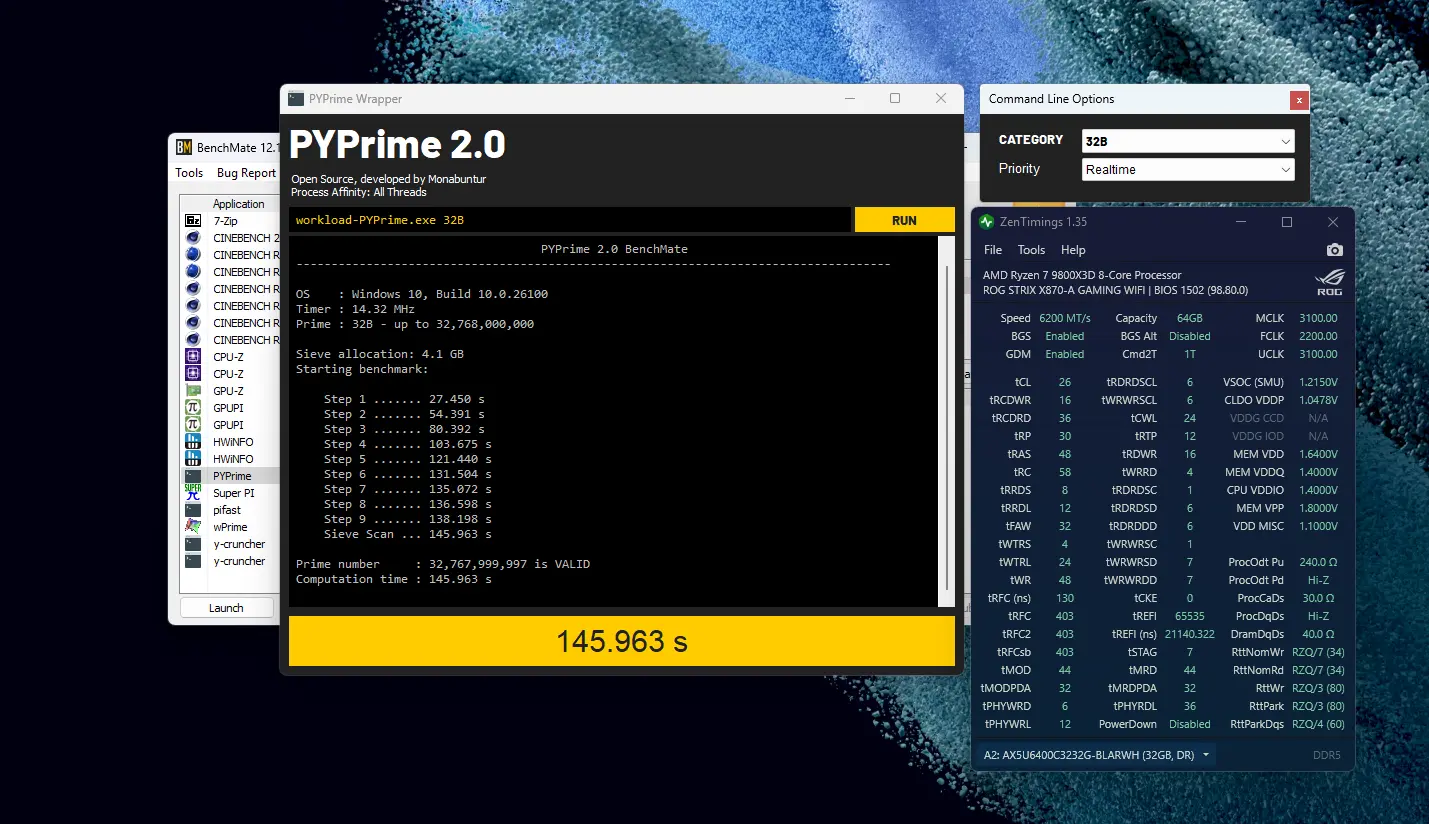1429x824 pixels.
Task: Click the PYPrime Wrapper title bar icon
Action: click(x=296, y=99)
